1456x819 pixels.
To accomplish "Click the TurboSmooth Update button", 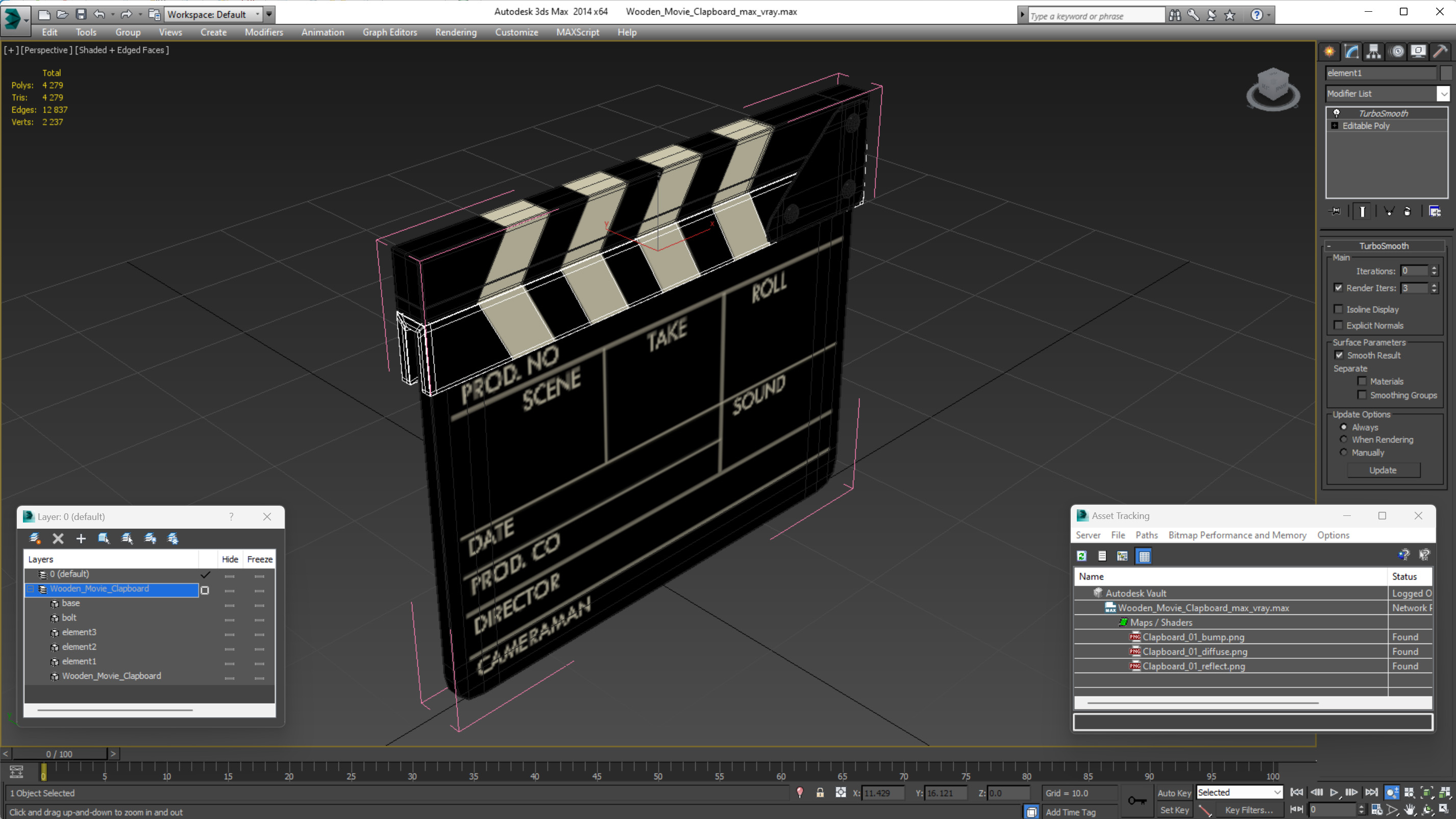I will 1383,470.
